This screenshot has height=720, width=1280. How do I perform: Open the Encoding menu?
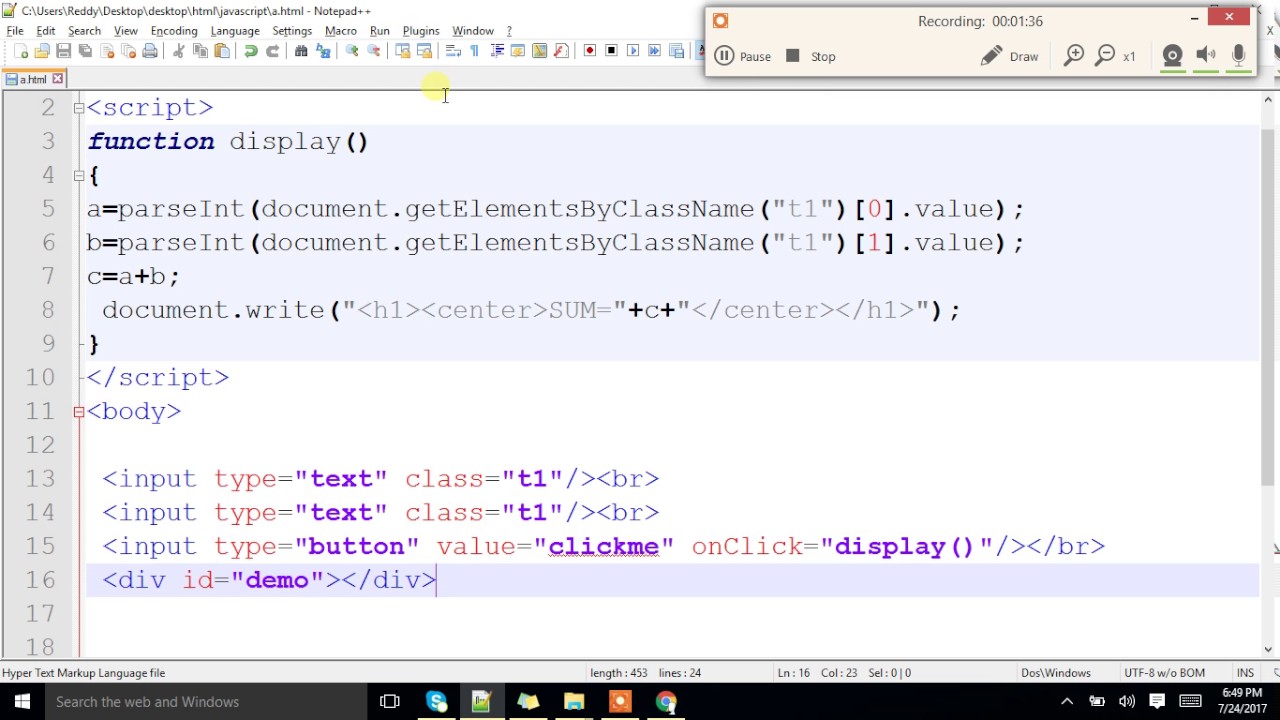point(174,31)
